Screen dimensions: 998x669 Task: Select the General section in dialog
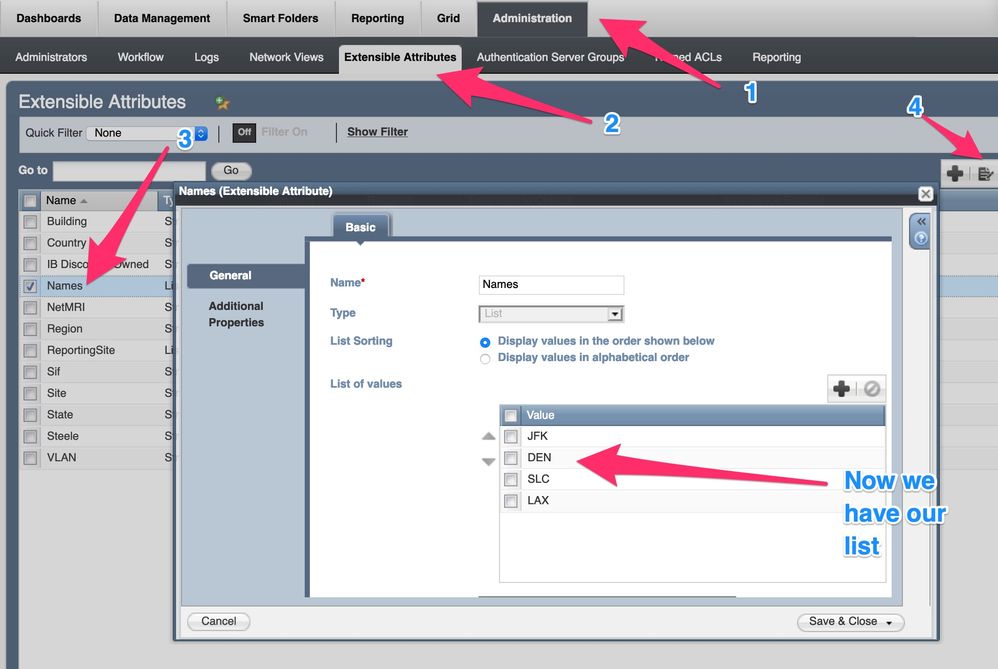(246, 276)
